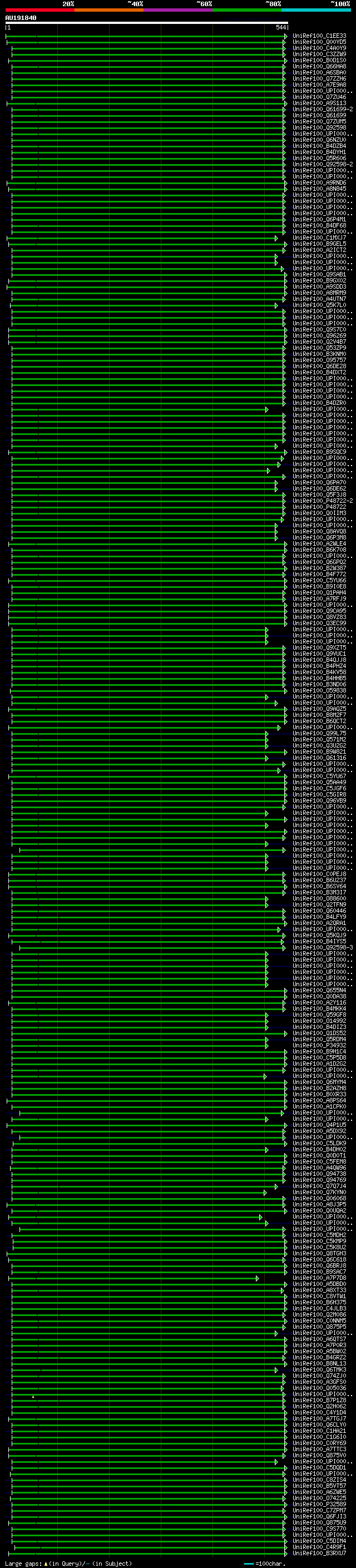Screen dimensions: 356x1568
Task: Select the UniRef100_A6QTS7 label
Action: 319,1339
